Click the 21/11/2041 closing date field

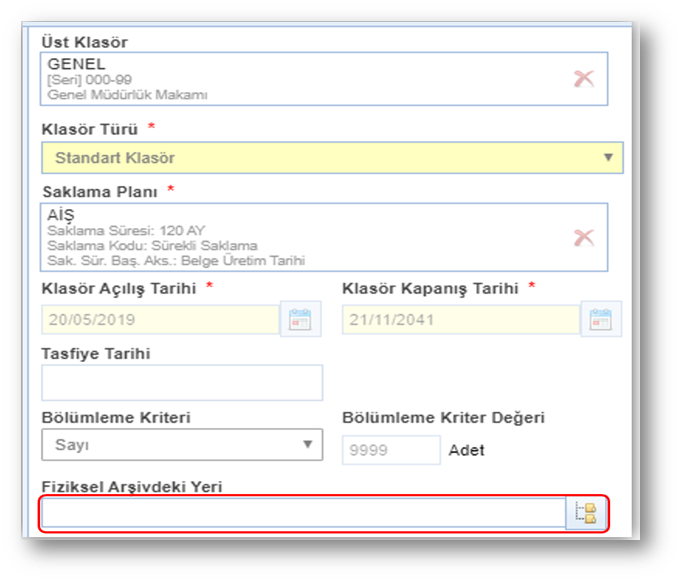click(x=460, y=320)
